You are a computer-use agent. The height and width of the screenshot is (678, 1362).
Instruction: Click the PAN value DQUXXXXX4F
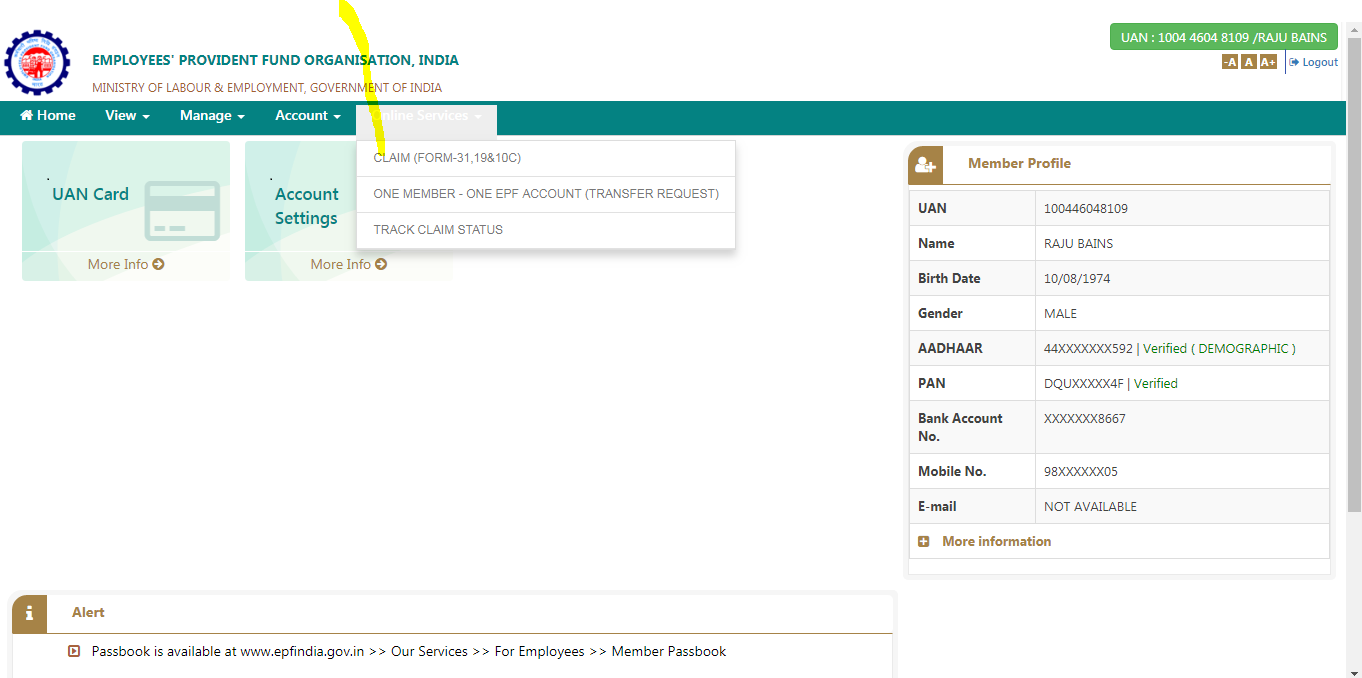[x=1085, y=384]
